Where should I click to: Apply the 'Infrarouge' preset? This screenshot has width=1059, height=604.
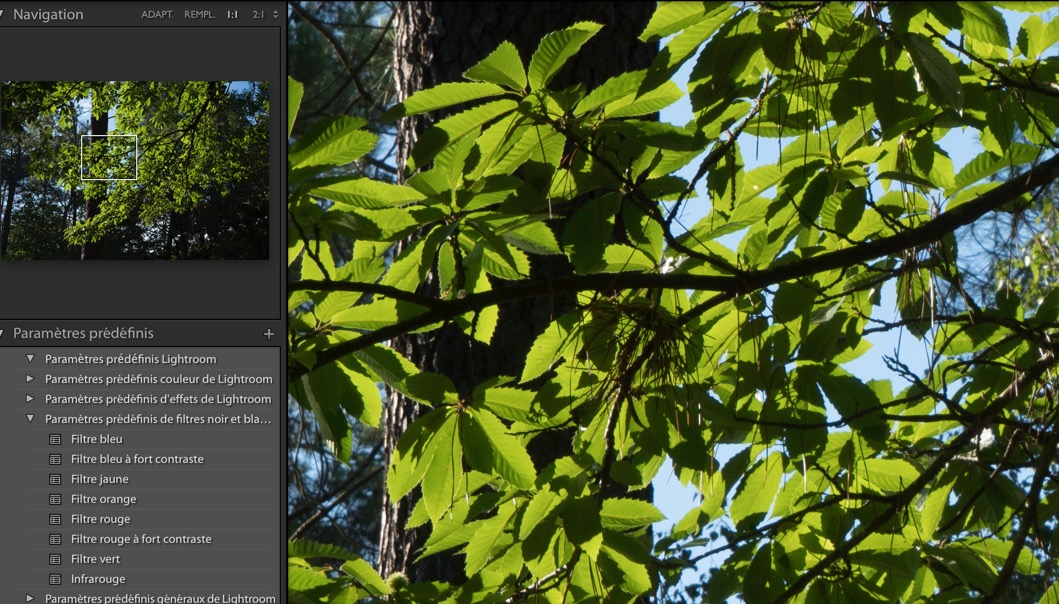(x=98, y=579)
